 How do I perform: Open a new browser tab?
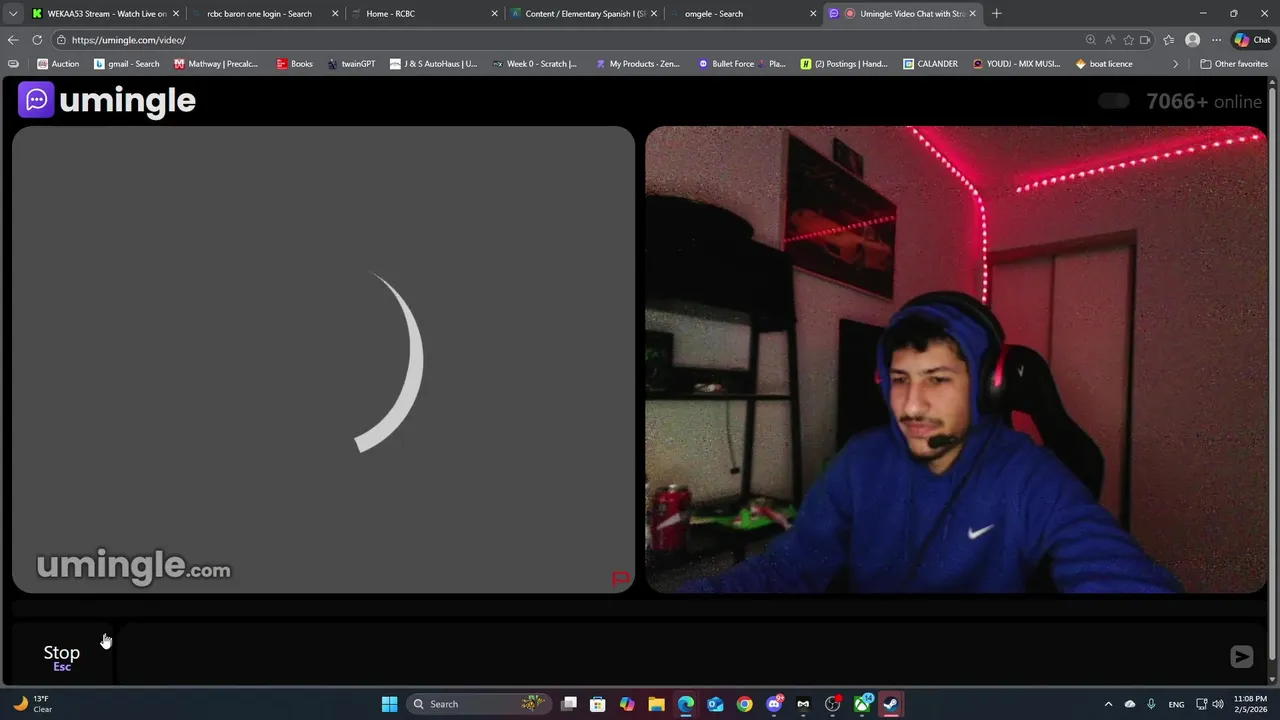[996, 14]
